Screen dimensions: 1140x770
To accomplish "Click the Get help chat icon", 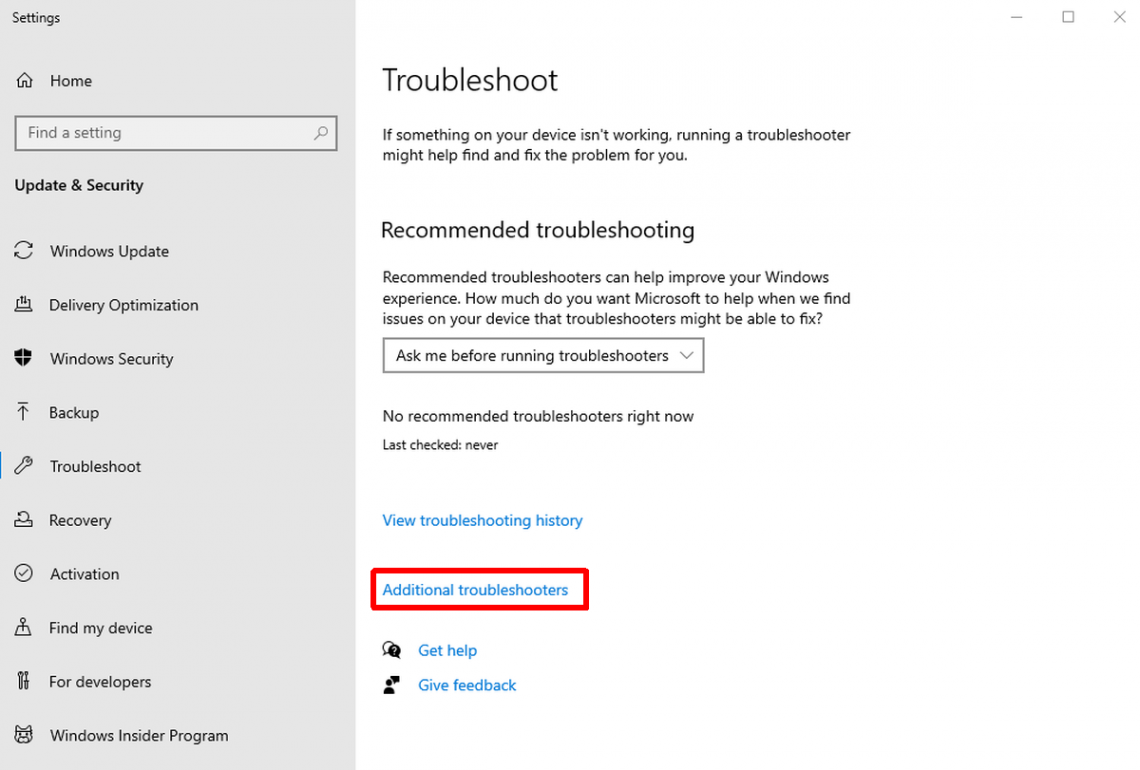I will [x=391, y=650].
